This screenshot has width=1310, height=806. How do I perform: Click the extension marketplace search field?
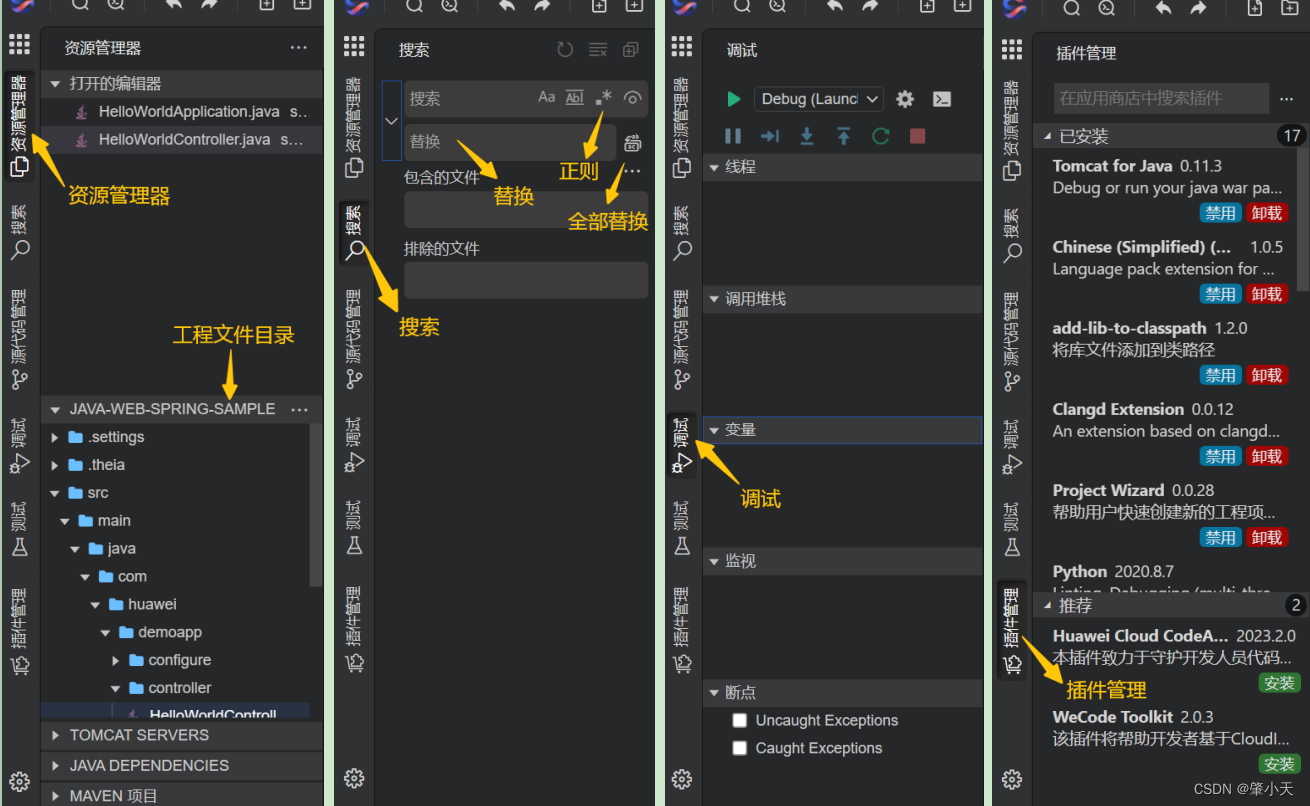(1160, 96)
